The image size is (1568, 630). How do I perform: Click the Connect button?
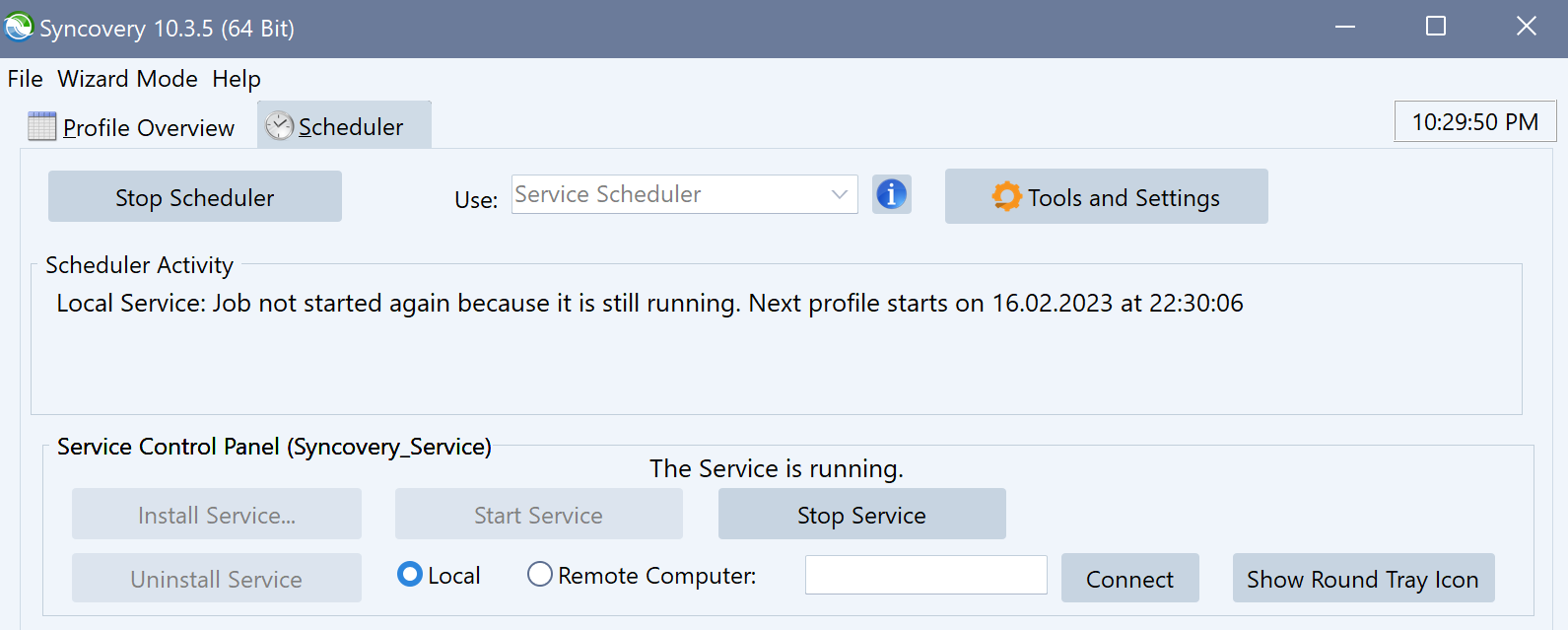[x=1129, y=579]
